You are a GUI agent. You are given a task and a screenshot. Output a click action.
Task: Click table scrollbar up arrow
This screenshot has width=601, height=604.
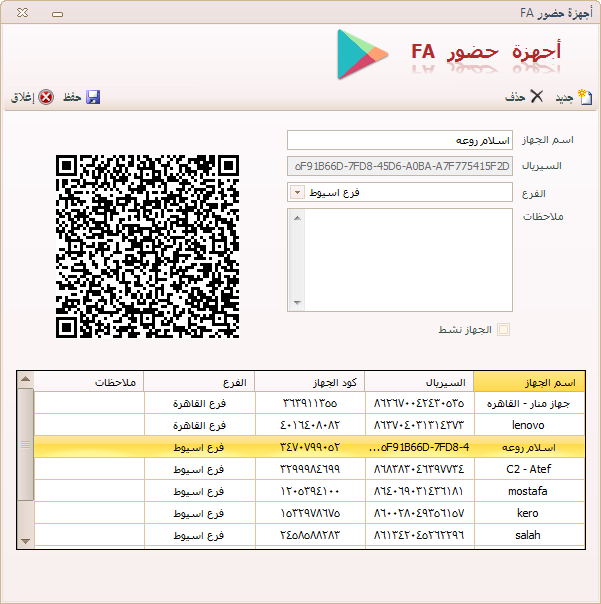coord(25,379)
